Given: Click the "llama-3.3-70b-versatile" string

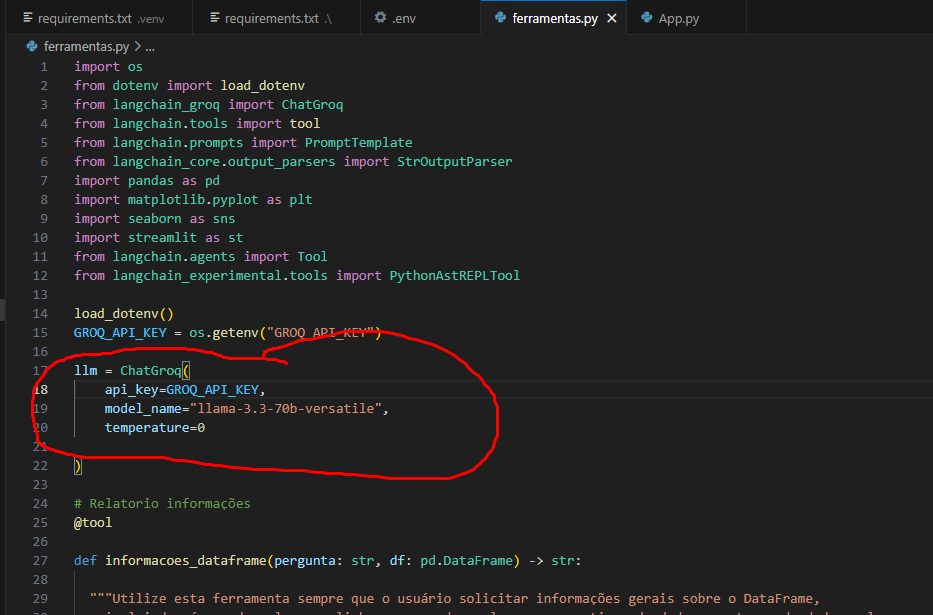Looking at the screenshot, I should point(285,409).
